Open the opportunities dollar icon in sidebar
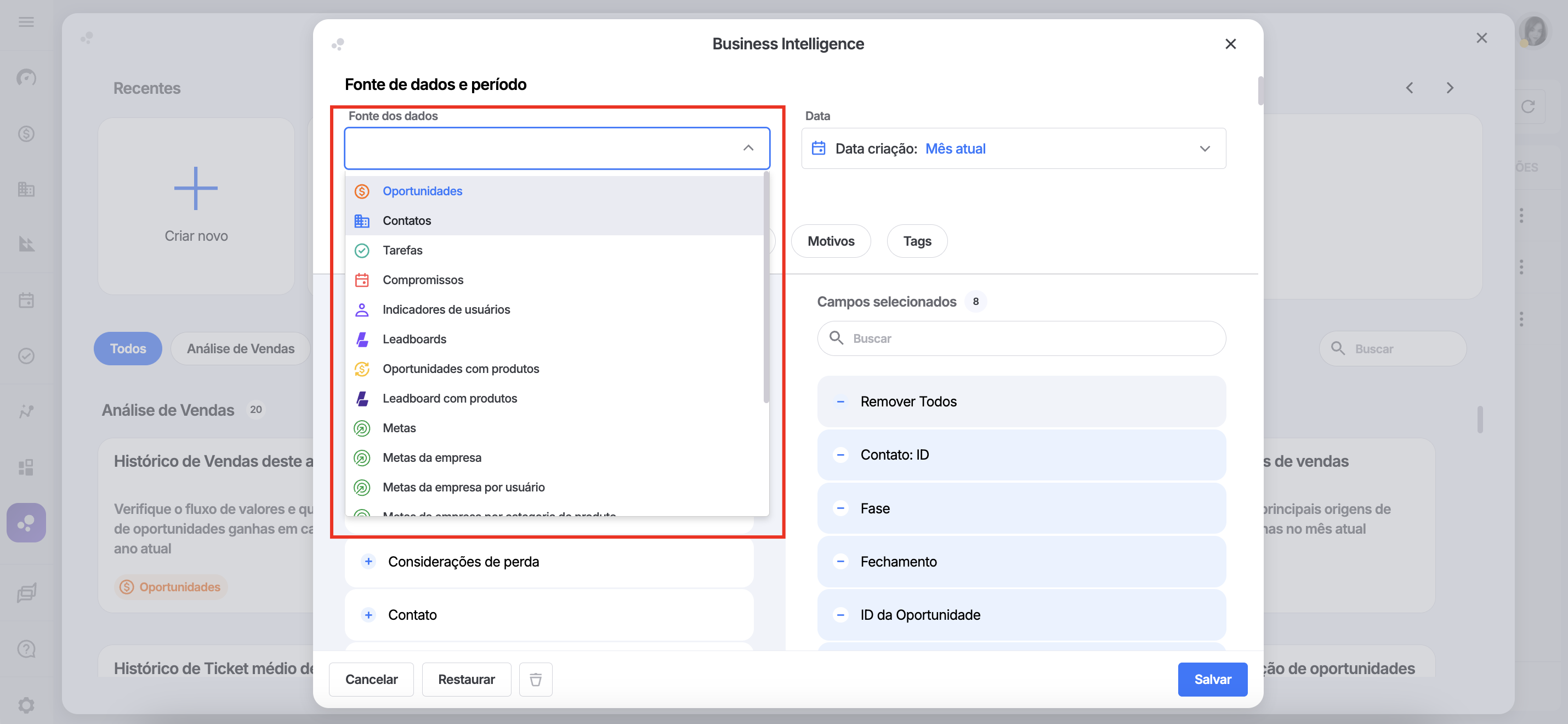 [26, 133]
